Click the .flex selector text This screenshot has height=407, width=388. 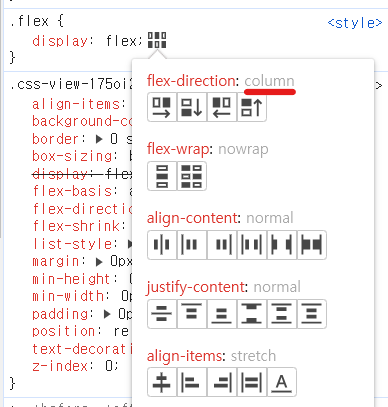29,21
